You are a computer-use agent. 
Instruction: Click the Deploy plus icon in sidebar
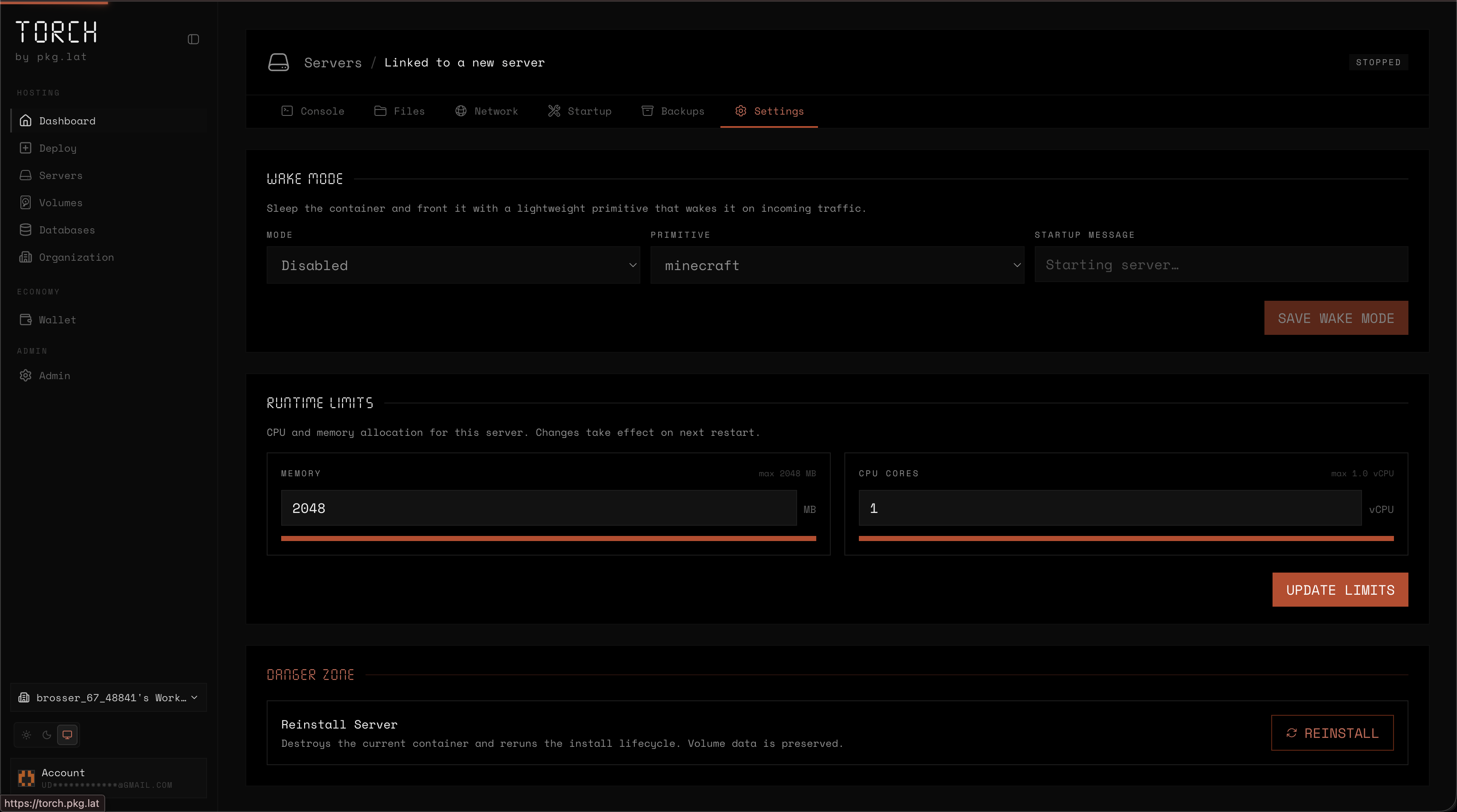(26, 147)
